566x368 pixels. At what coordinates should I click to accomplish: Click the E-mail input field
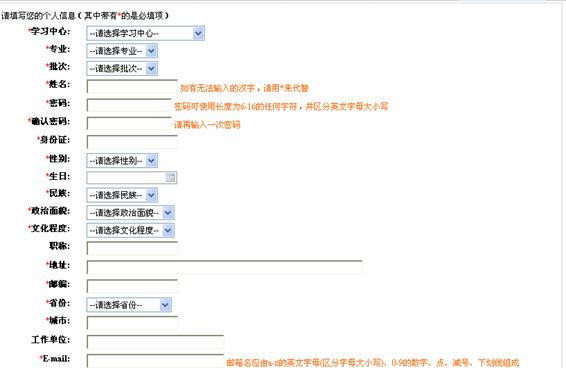click(x=155, y=361)
